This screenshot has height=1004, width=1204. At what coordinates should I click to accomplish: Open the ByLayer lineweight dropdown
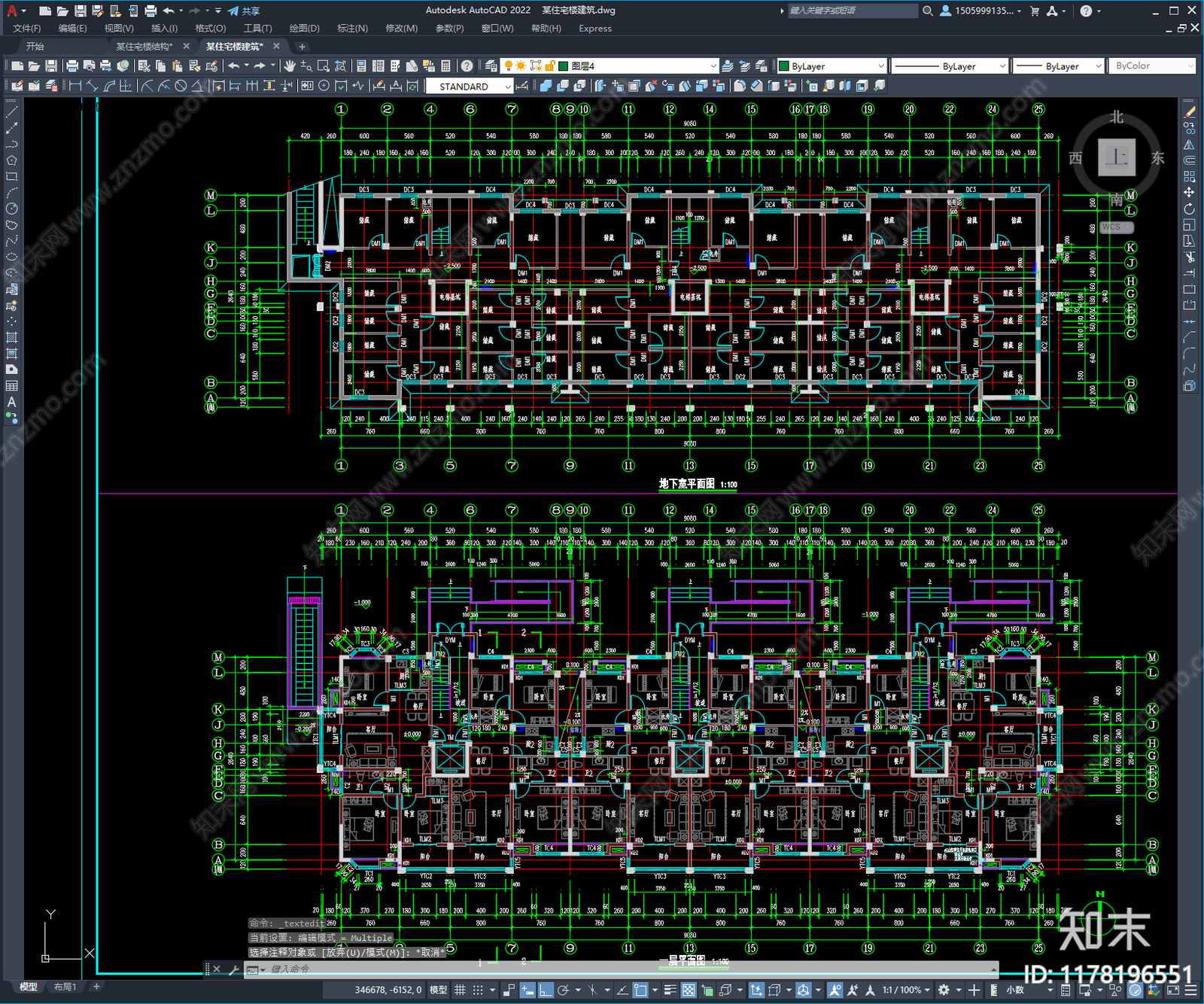tap(1058, 66)
